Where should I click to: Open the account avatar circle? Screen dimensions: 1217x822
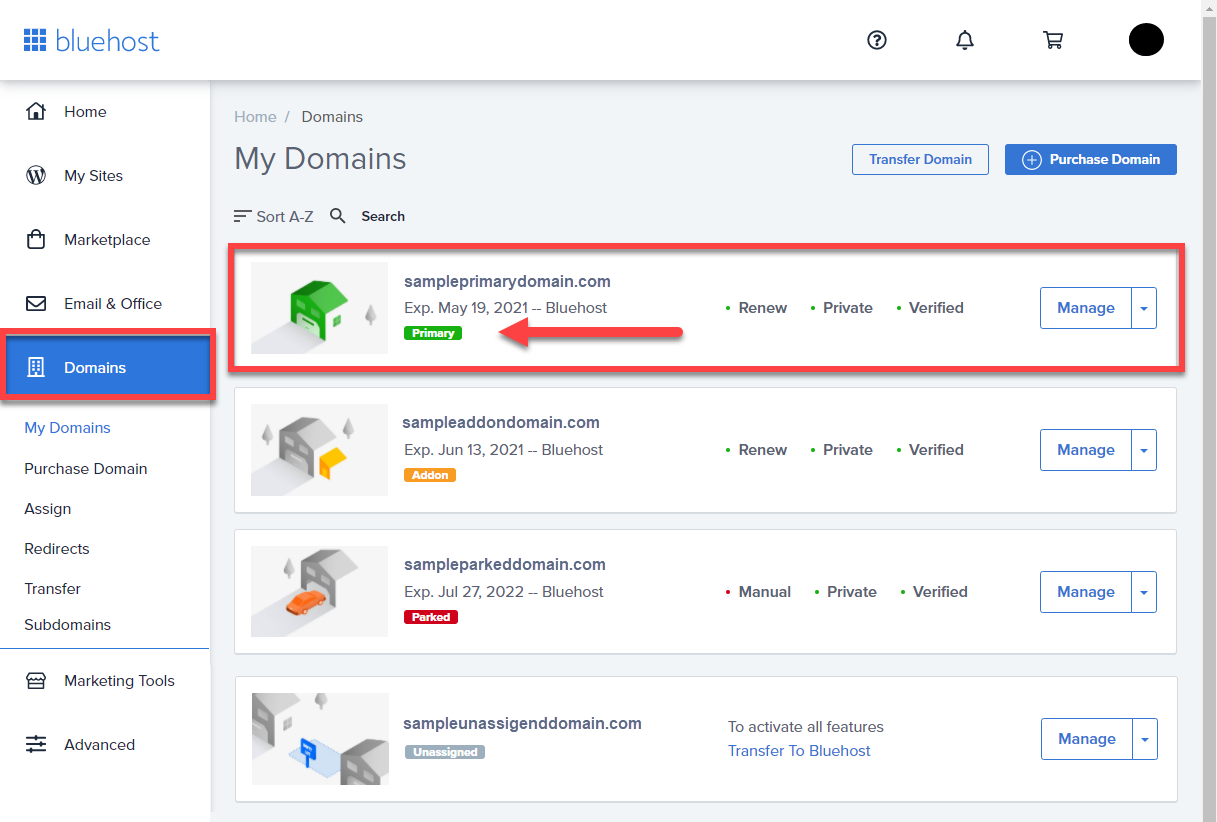coord(1146,40)
